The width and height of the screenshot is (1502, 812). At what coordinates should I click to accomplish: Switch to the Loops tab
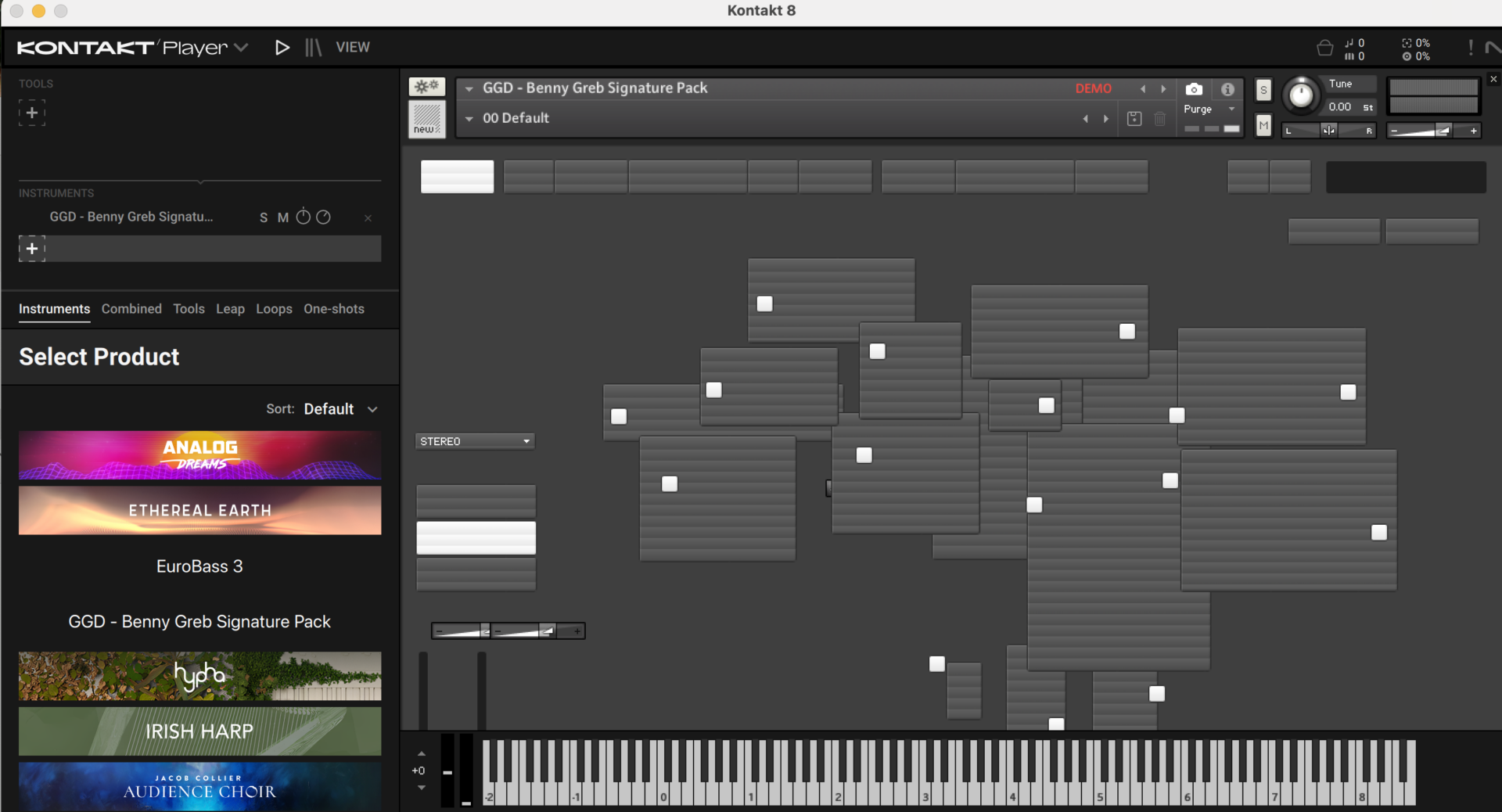pos(274,309)
